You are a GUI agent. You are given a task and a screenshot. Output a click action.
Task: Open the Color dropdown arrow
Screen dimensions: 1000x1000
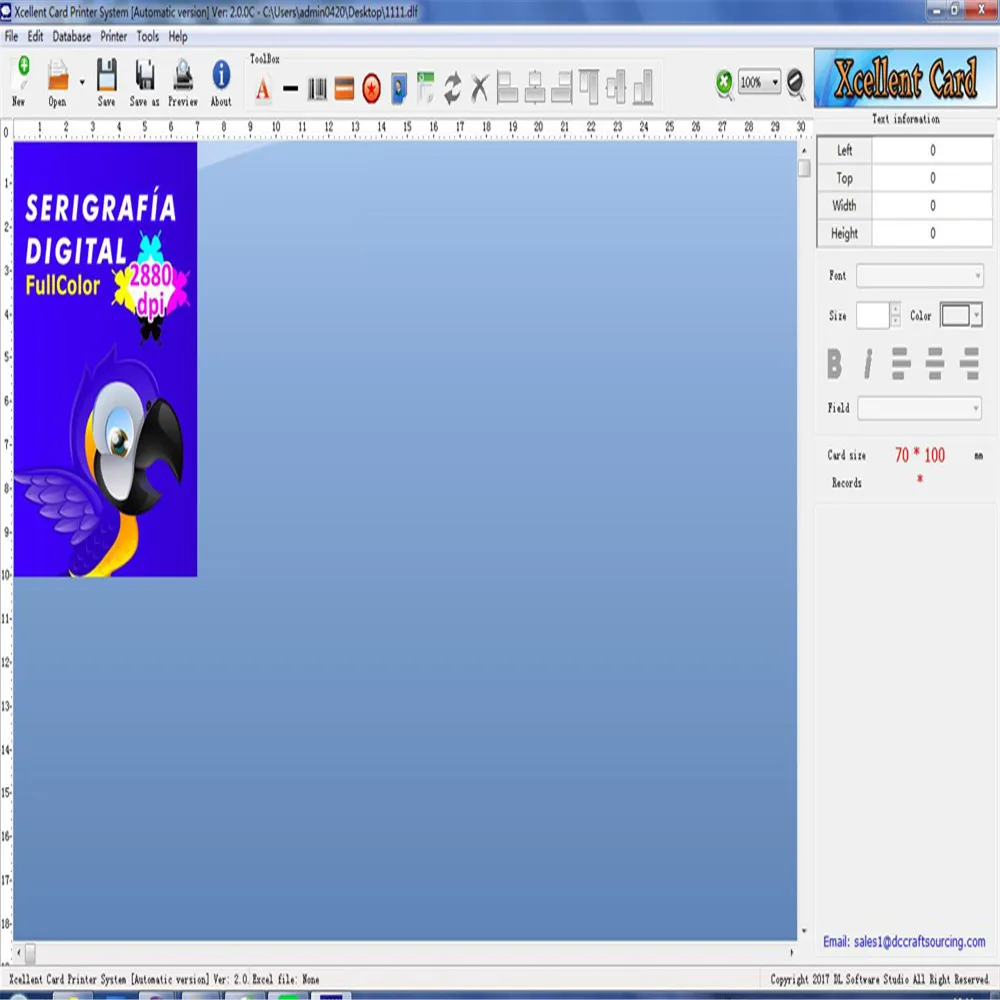(976, 315)
